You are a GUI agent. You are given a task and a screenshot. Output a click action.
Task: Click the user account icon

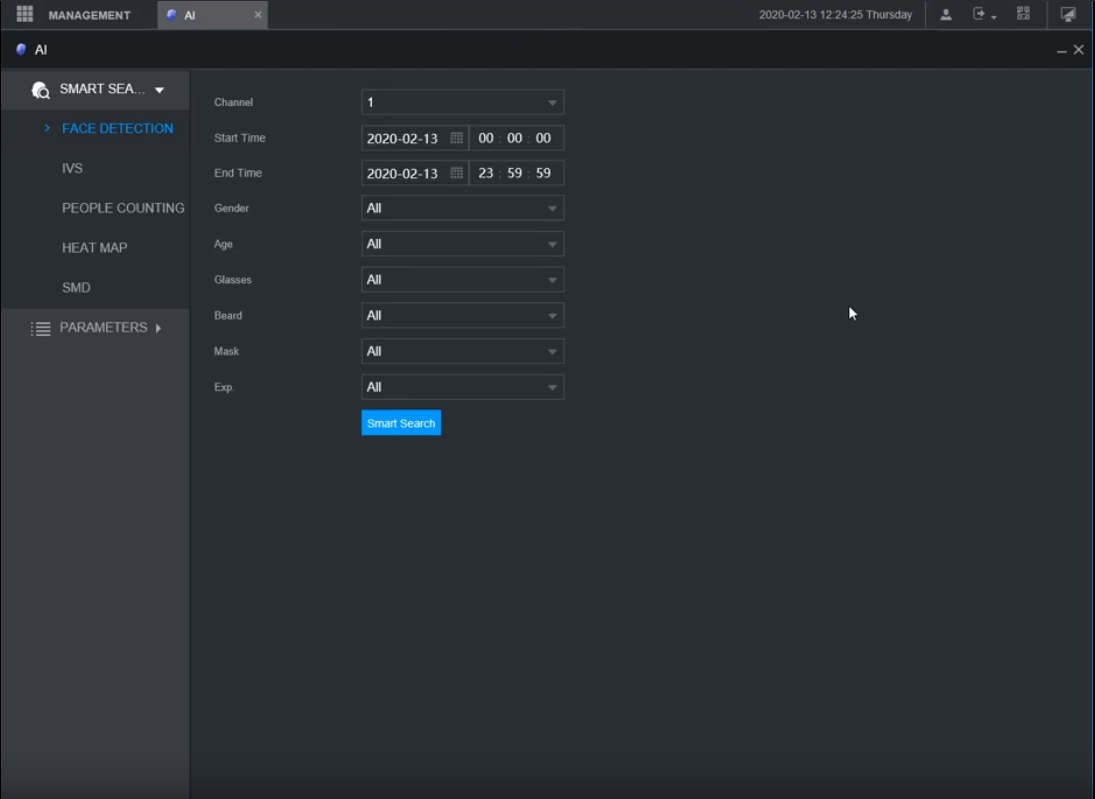(x=946, y=15)
